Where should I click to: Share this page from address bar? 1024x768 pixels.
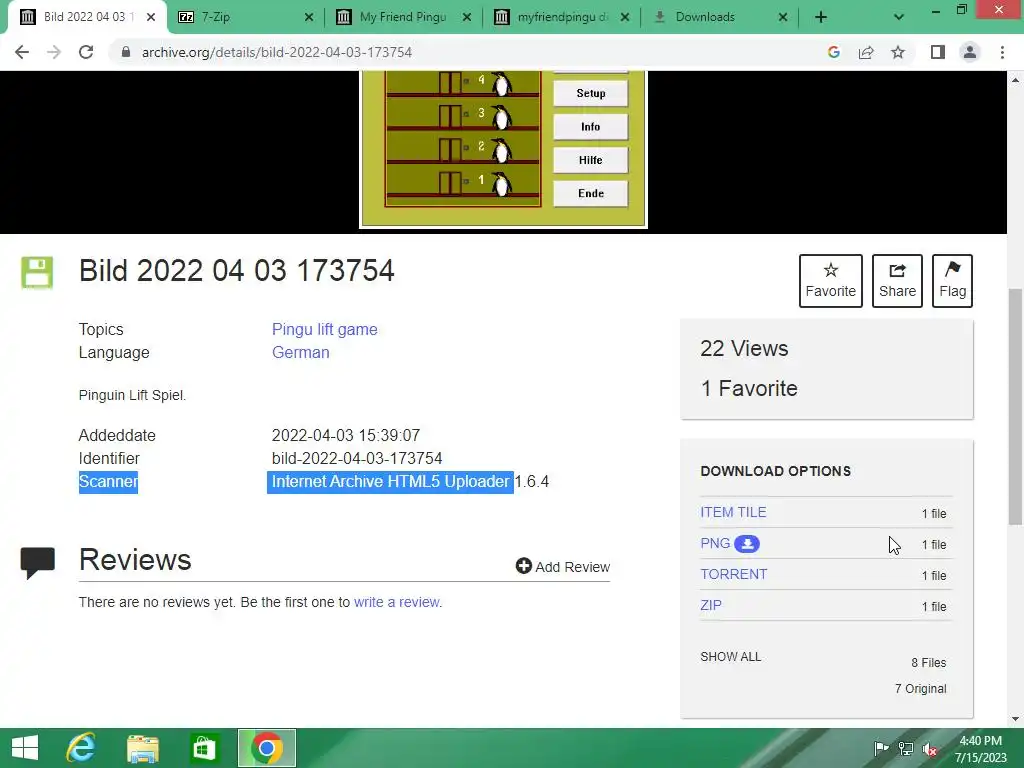[x=866, y=52]
